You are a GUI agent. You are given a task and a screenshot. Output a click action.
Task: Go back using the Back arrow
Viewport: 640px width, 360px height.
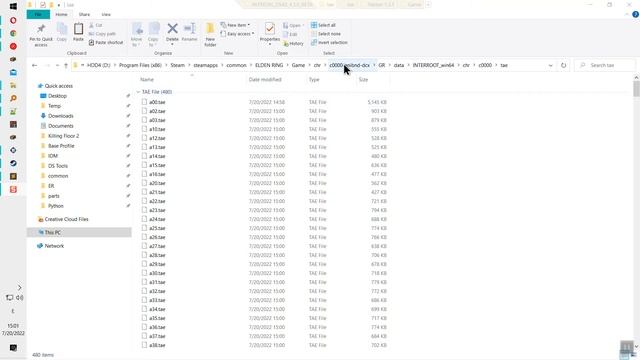coord(35,65)
